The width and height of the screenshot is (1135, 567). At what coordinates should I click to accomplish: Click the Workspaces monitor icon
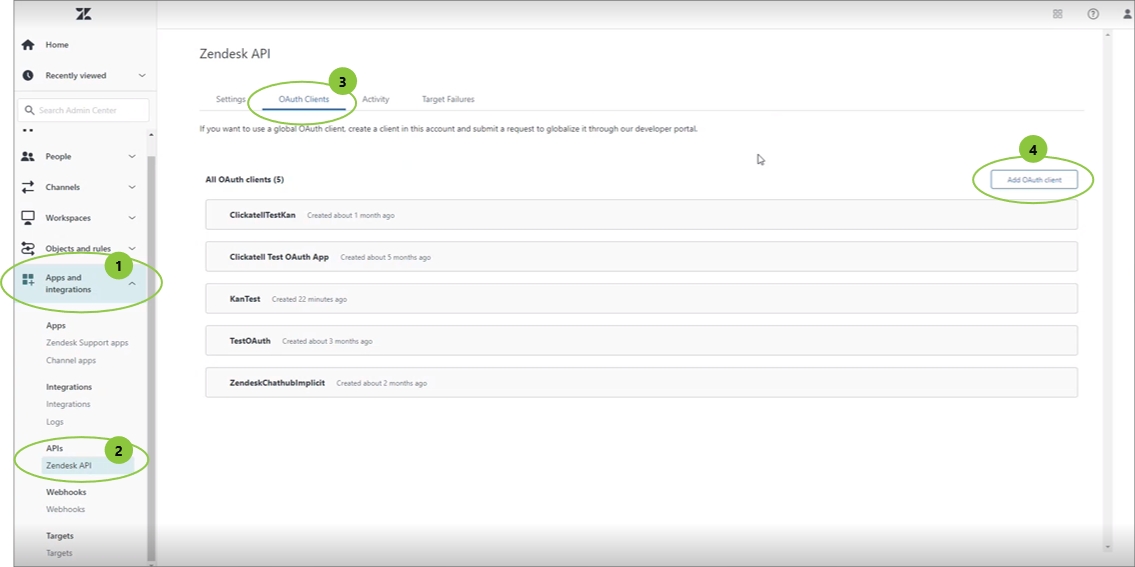point(28,218)
